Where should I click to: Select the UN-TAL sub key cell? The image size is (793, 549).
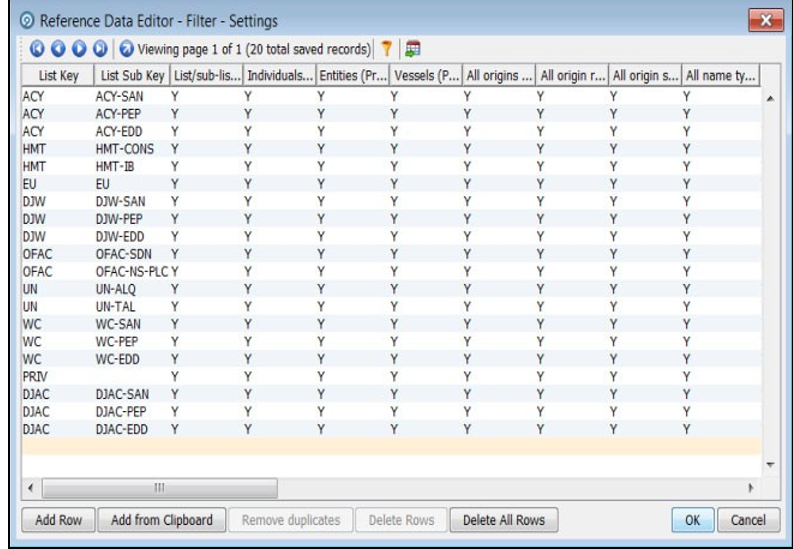click(132, 306)
